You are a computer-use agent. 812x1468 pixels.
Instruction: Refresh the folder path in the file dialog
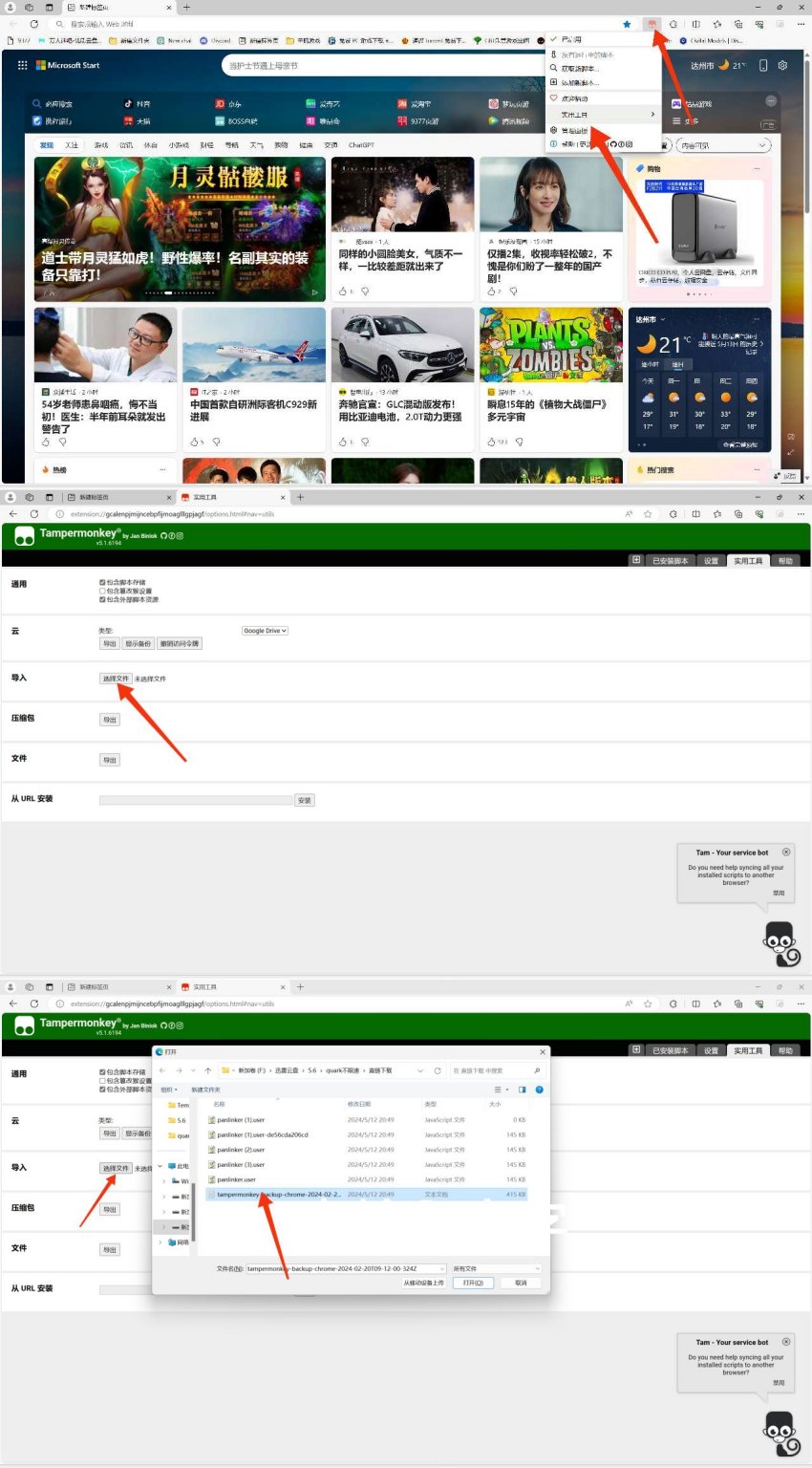coord(438,1070)
